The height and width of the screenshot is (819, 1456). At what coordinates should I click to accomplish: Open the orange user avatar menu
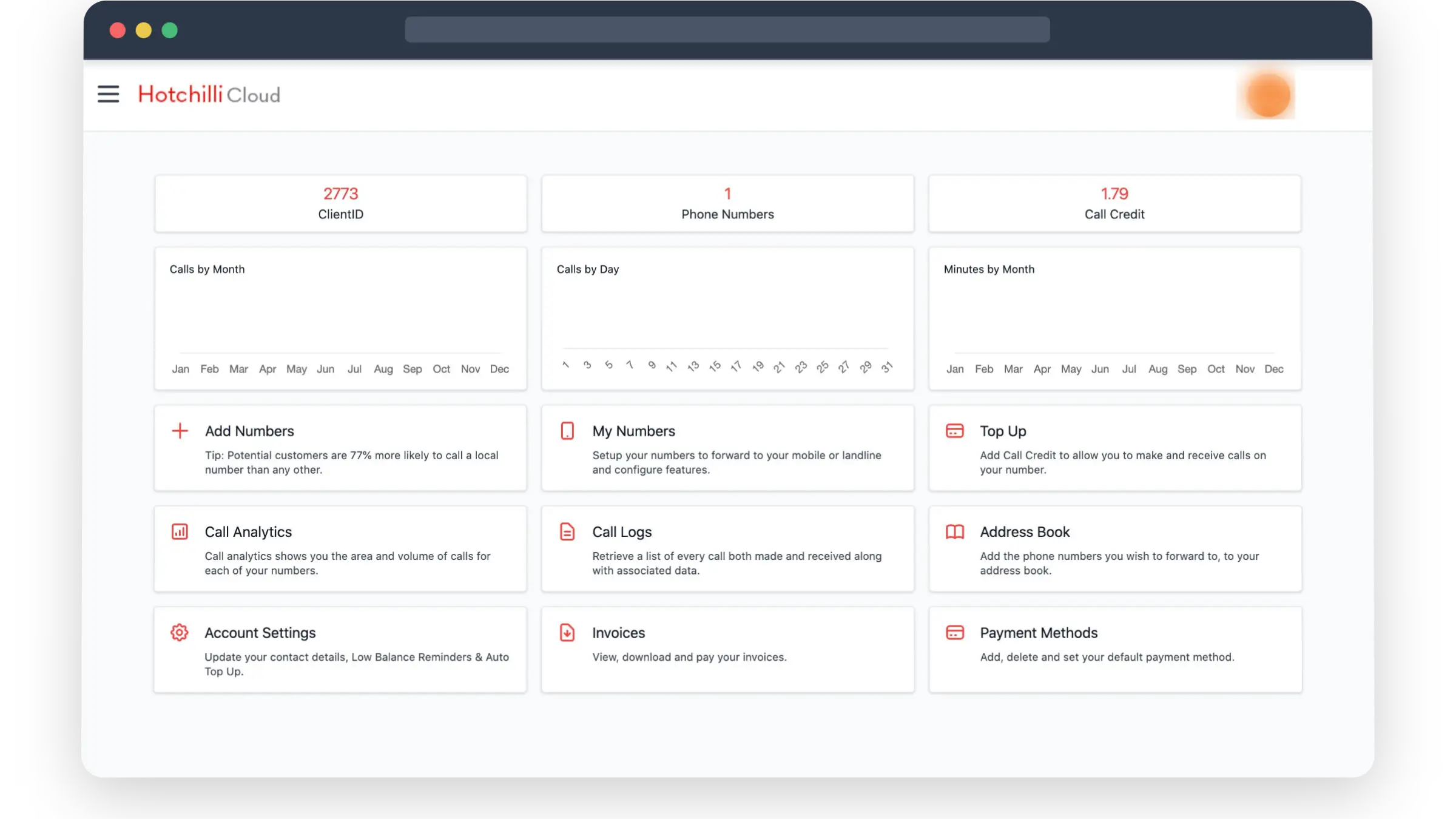(x=1267, y=95)
